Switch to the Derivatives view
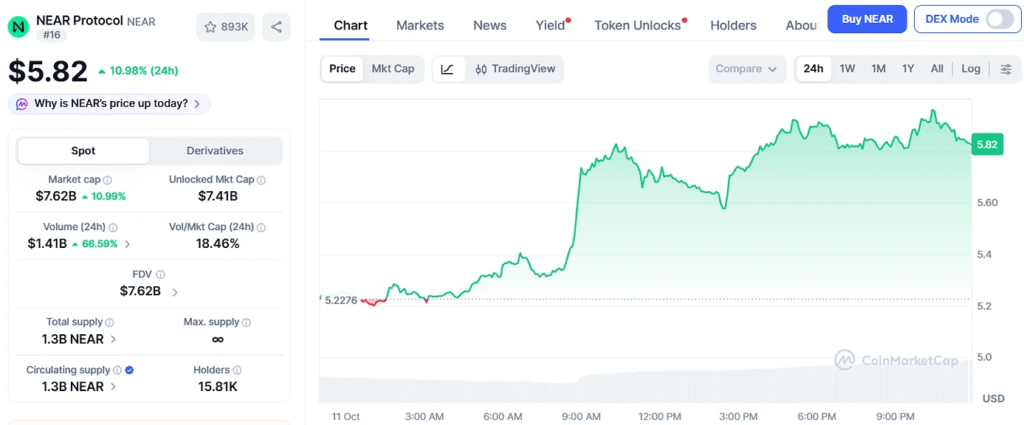Image resolution: width=1024 pixels, height=425 pixels. pos(215,151)
